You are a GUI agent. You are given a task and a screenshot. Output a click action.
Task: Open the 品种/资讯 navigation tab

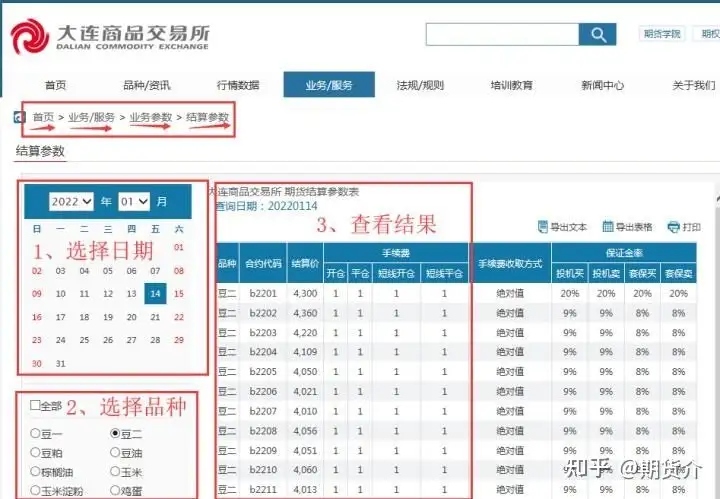pos(146,85)
